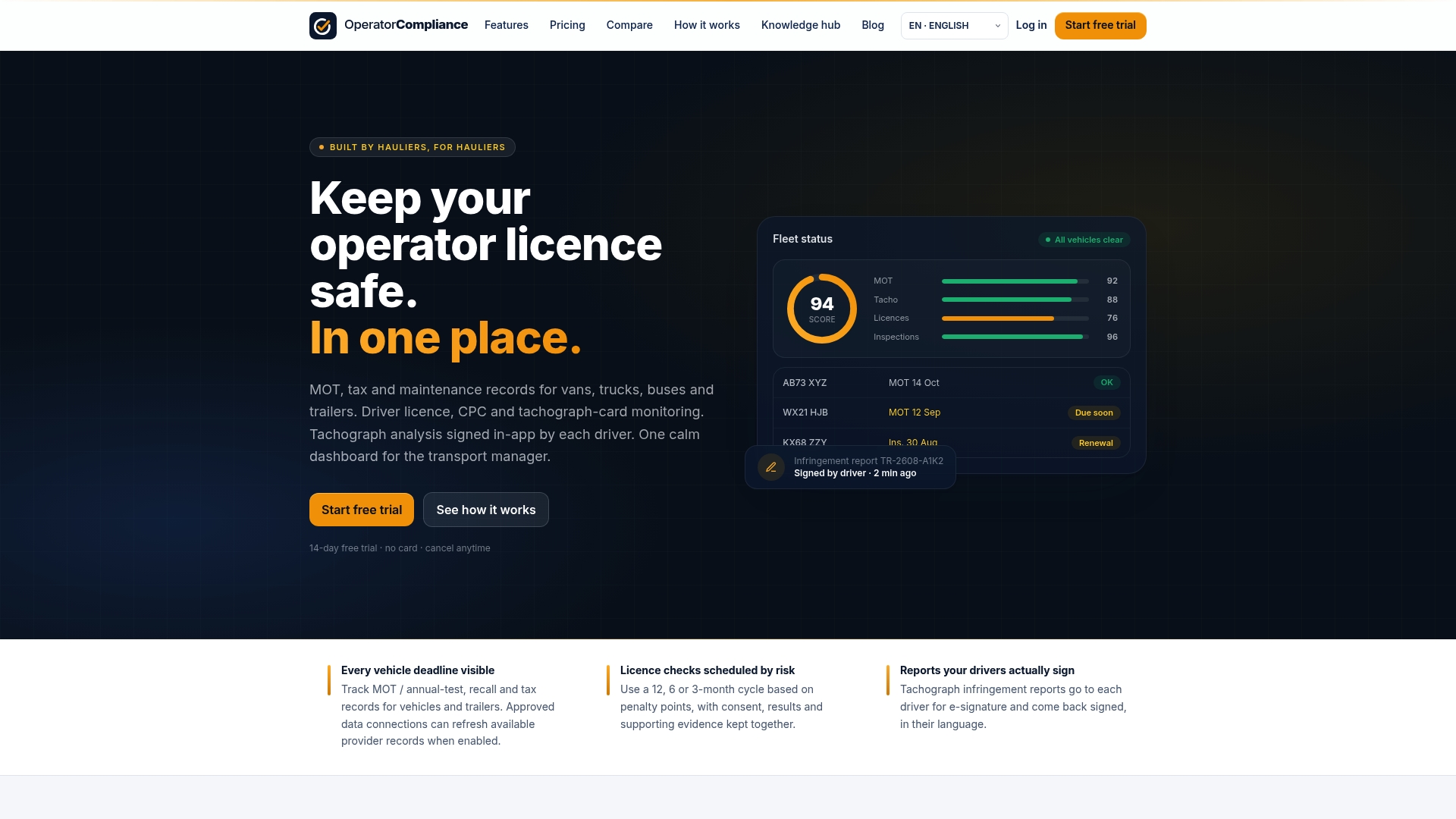Open the Pricing page
Viewport: 1456px width, 819px height.
pos(567,25)
